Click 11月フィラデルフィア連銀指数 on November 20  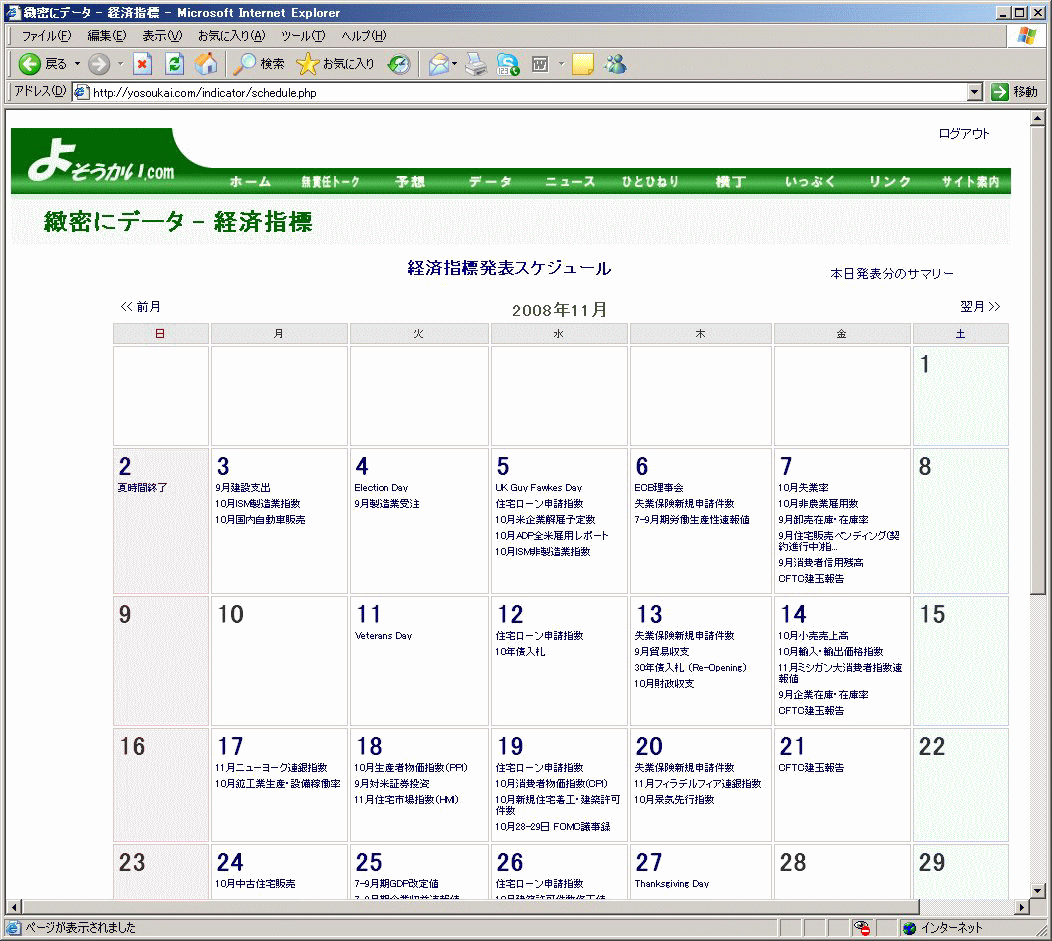pyautogui.click(x=698, y=784)
